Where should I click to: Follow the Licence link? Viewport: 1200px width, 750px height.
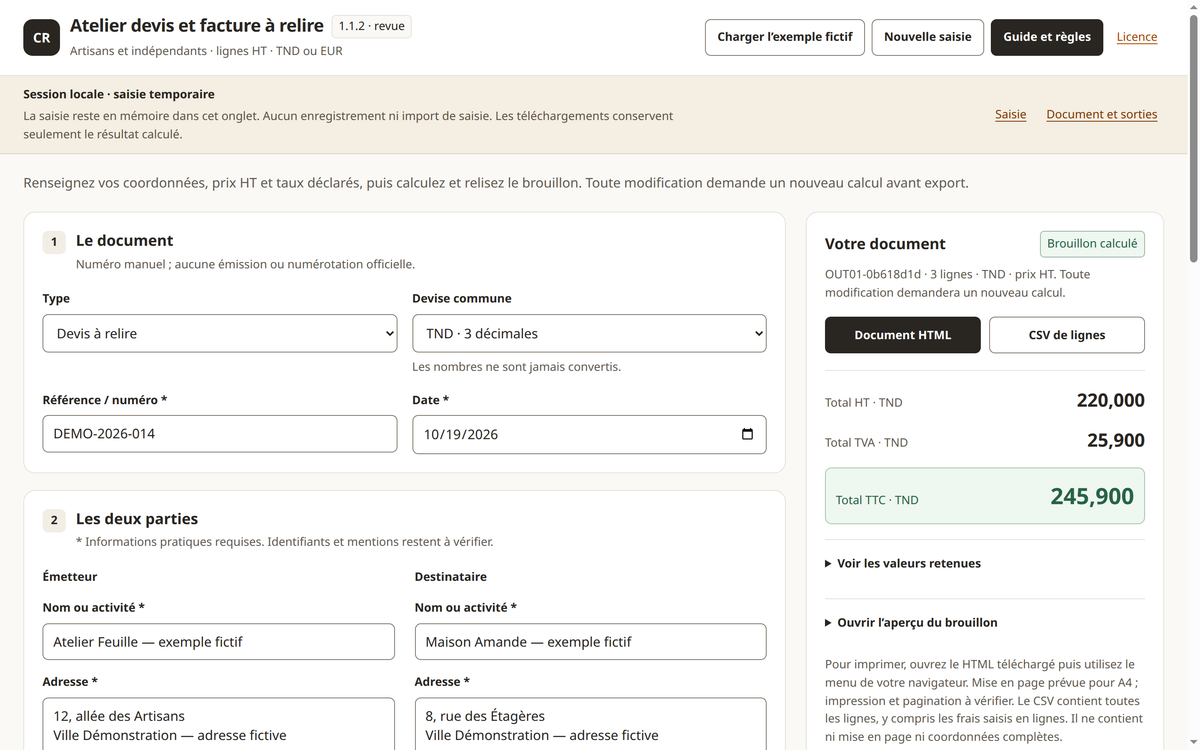tap(1137, 37)
